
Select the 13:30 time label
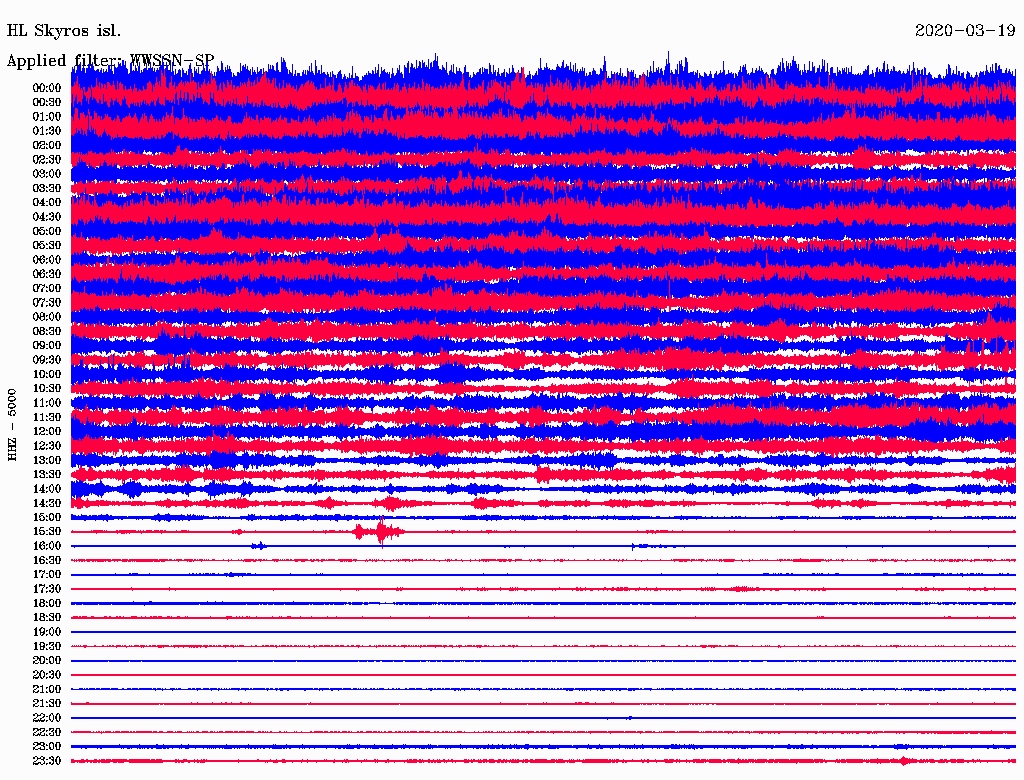[47, 474]
